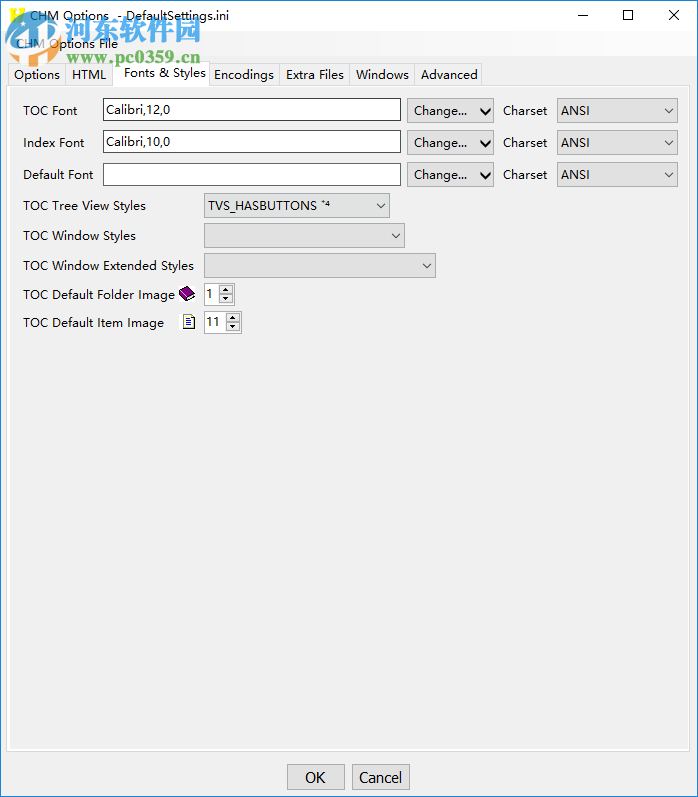Screen dimensions: 698x797
Task: Increase the TOC Default Item Image value
Action: [x=233, y=318]
